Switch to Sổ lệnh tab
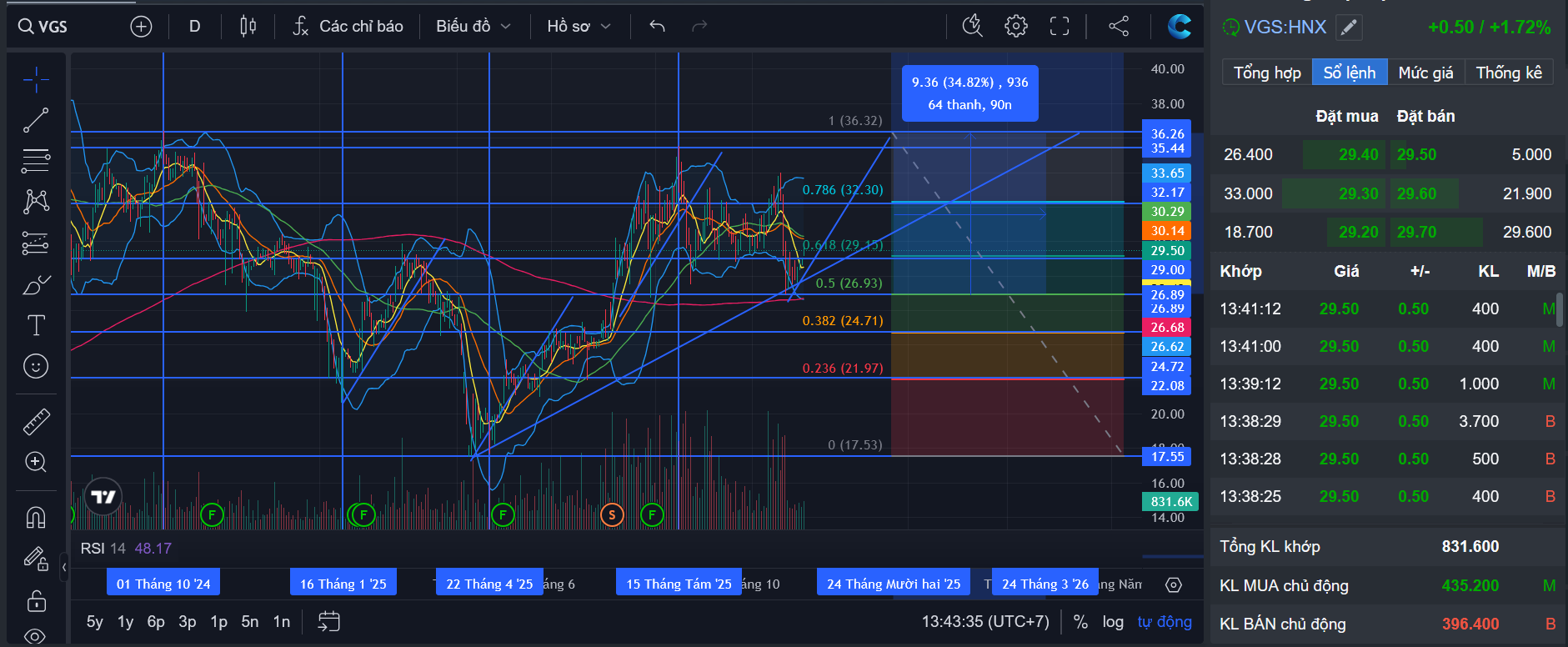 1350,73
